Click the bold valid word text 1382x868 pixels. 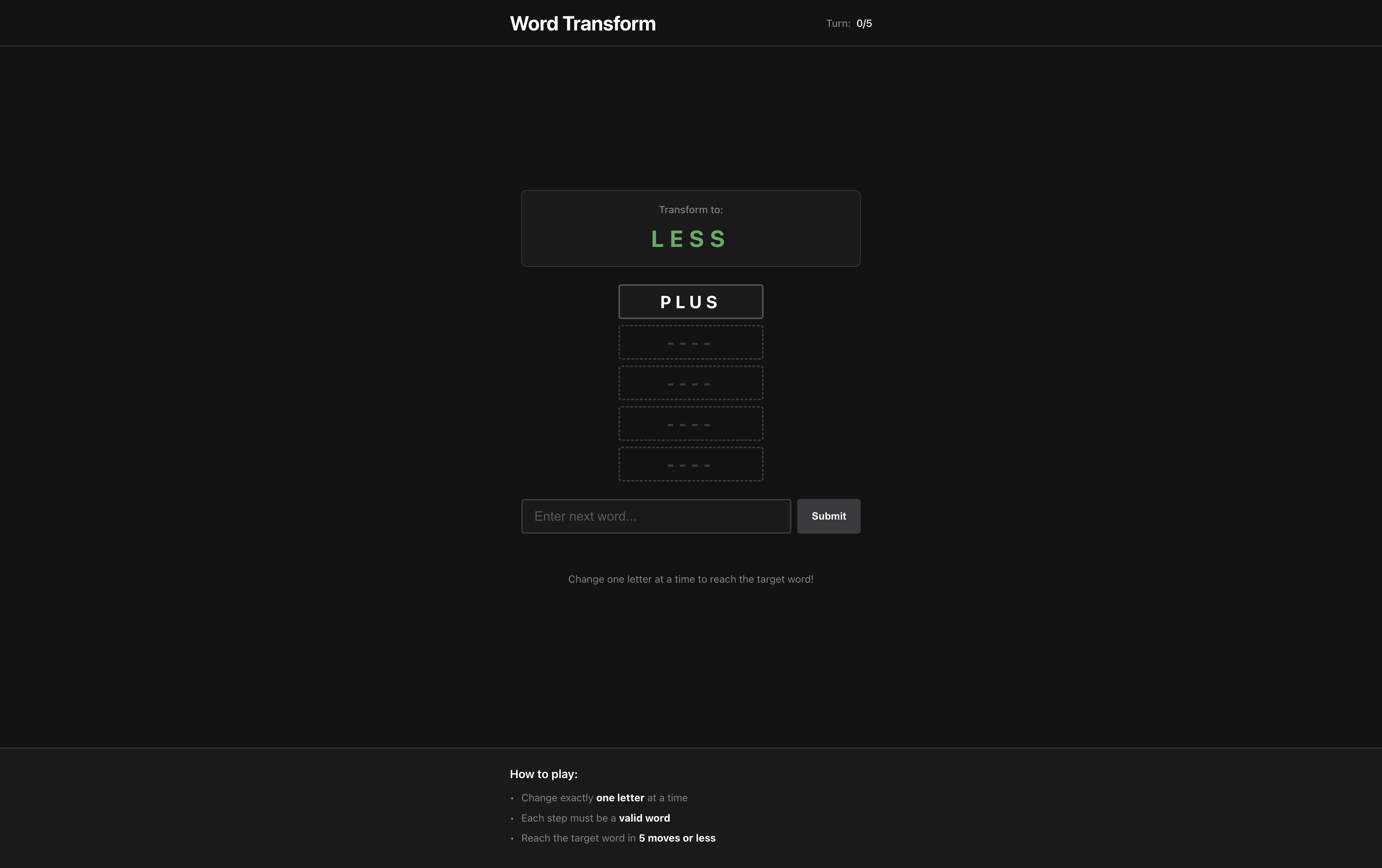[645, 818]
